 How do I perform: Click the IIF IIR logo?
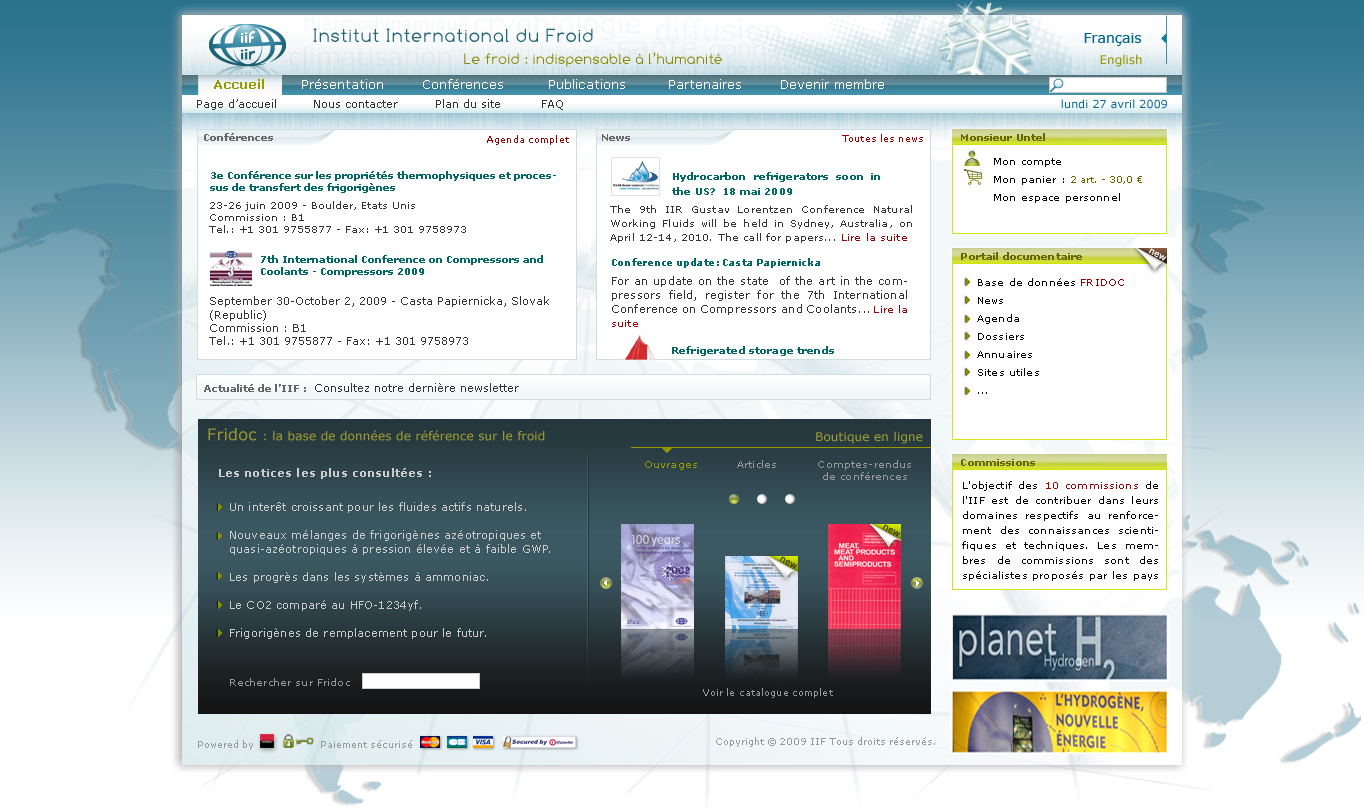point(247,46)
